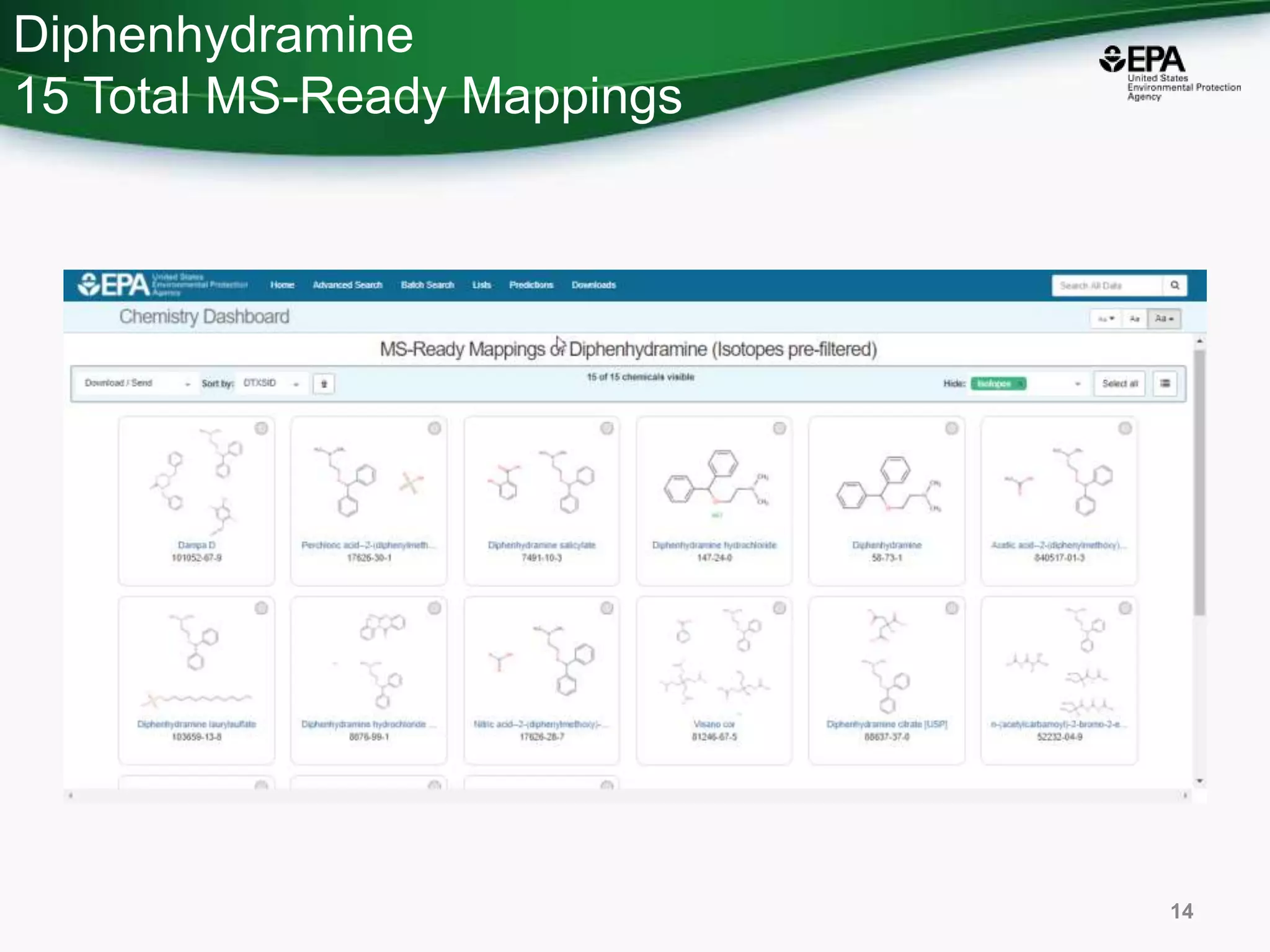The image size is (1270, 952).
Task: Click the Dampa D structure image
Action: [x=197, y=481]
